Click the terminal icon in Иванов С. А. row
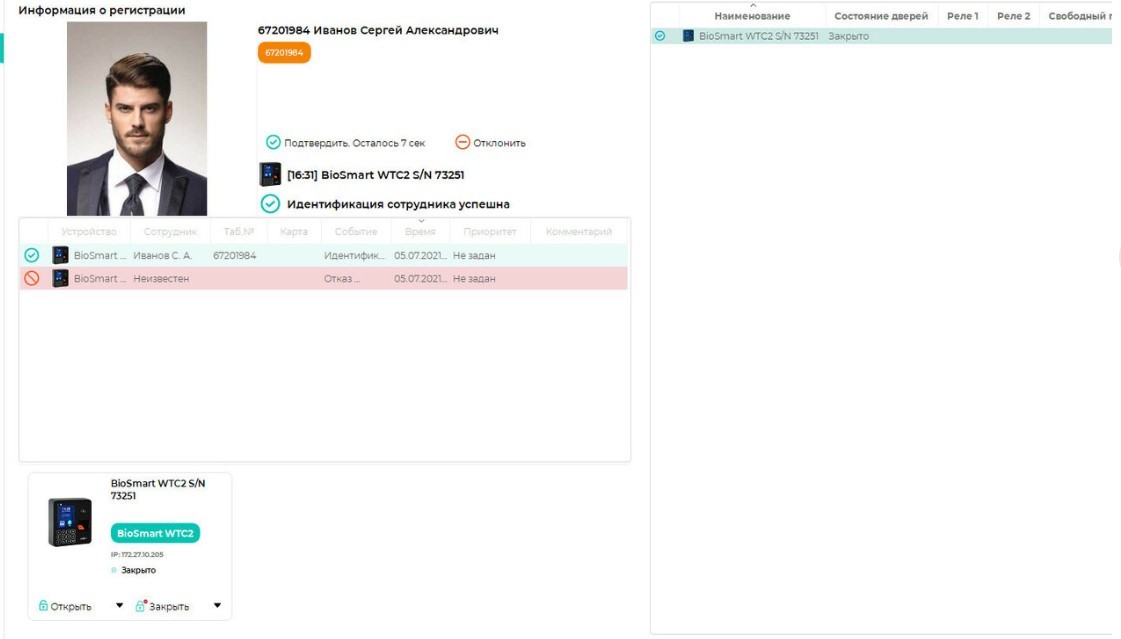1121x639 pixels. coord(61,256)
